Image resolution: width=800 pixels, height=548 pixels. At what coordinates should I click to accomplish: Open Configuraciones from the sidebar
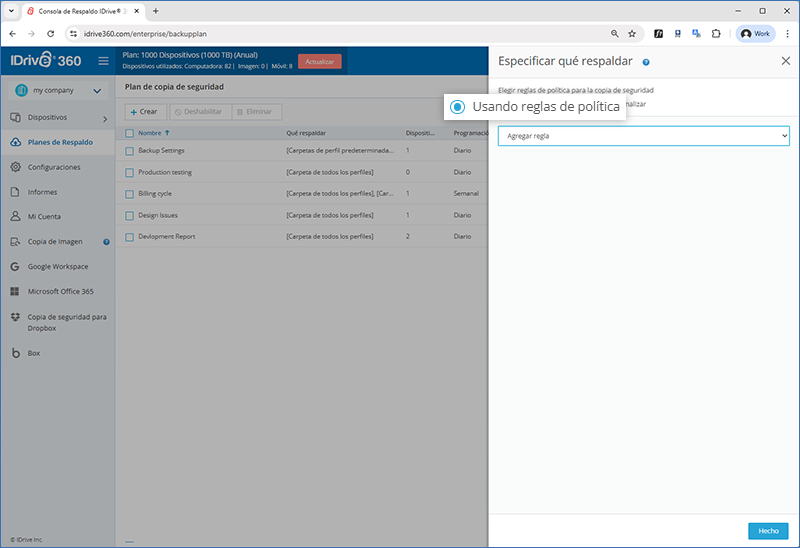54,167
